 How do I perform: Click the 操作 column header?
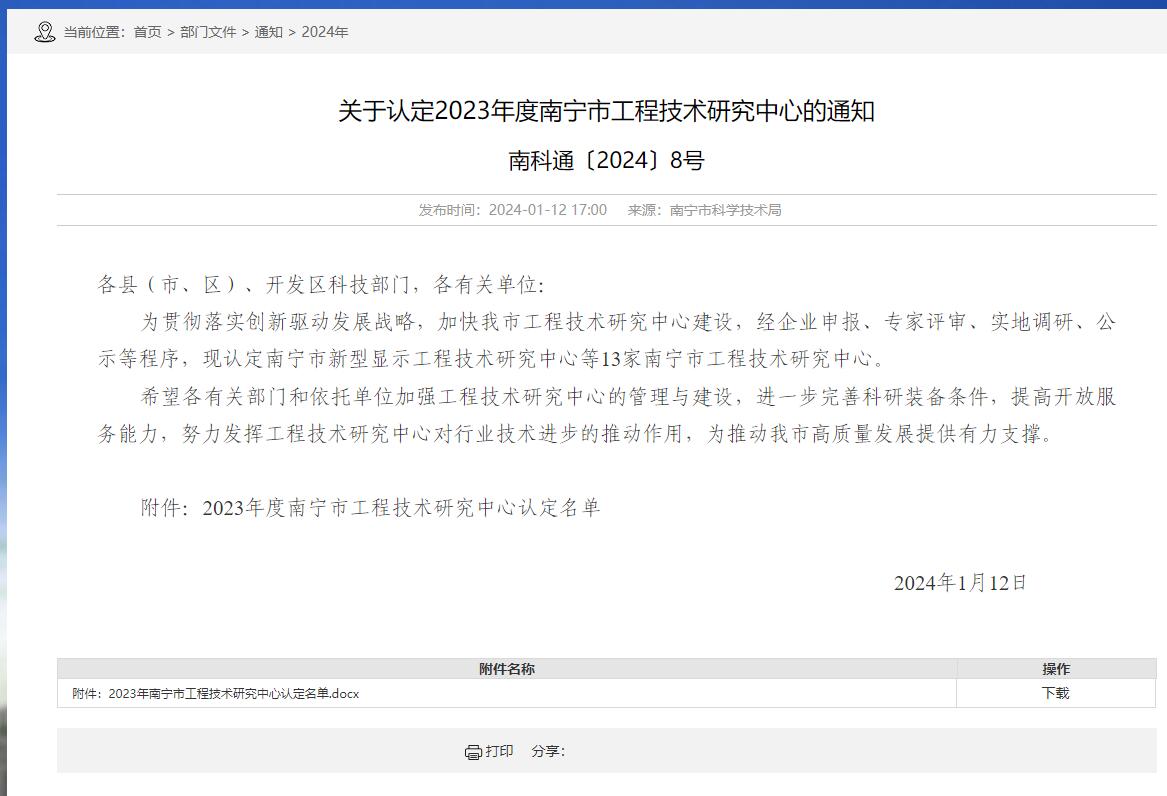point(1055,669)
